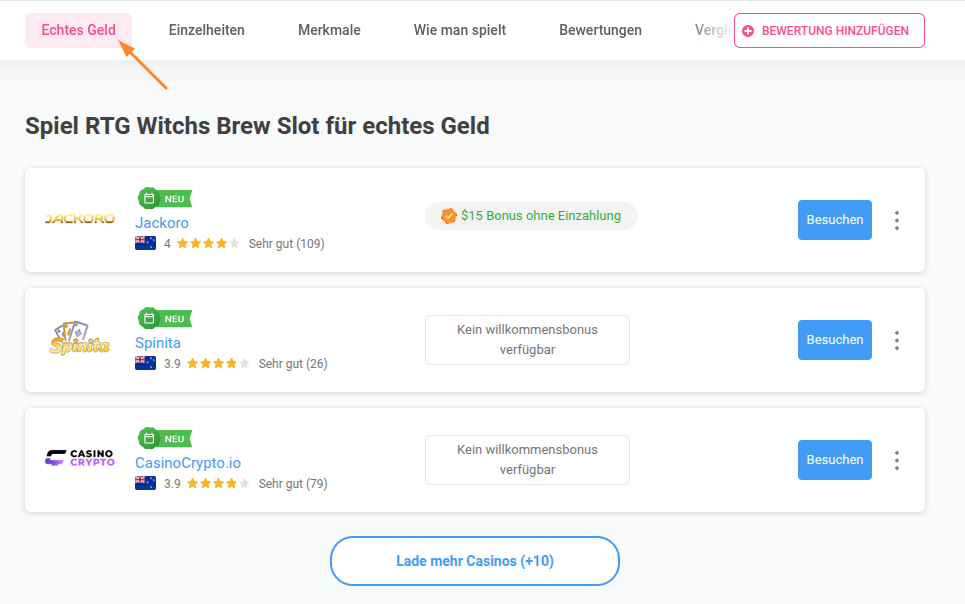965x604 pixels.
Task: Open the Spinita casino link
Action: (x=158, y=343)
